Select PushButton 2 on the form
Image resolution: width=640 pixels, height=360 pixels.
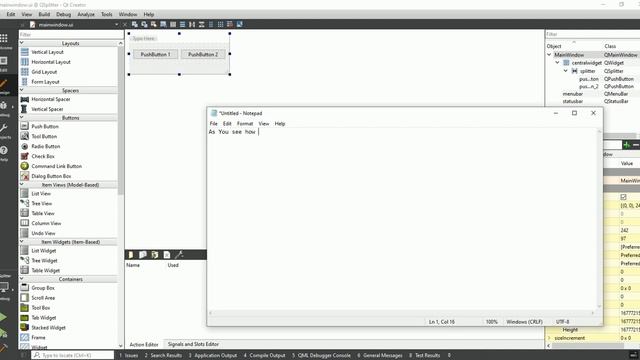pos(203,54)
